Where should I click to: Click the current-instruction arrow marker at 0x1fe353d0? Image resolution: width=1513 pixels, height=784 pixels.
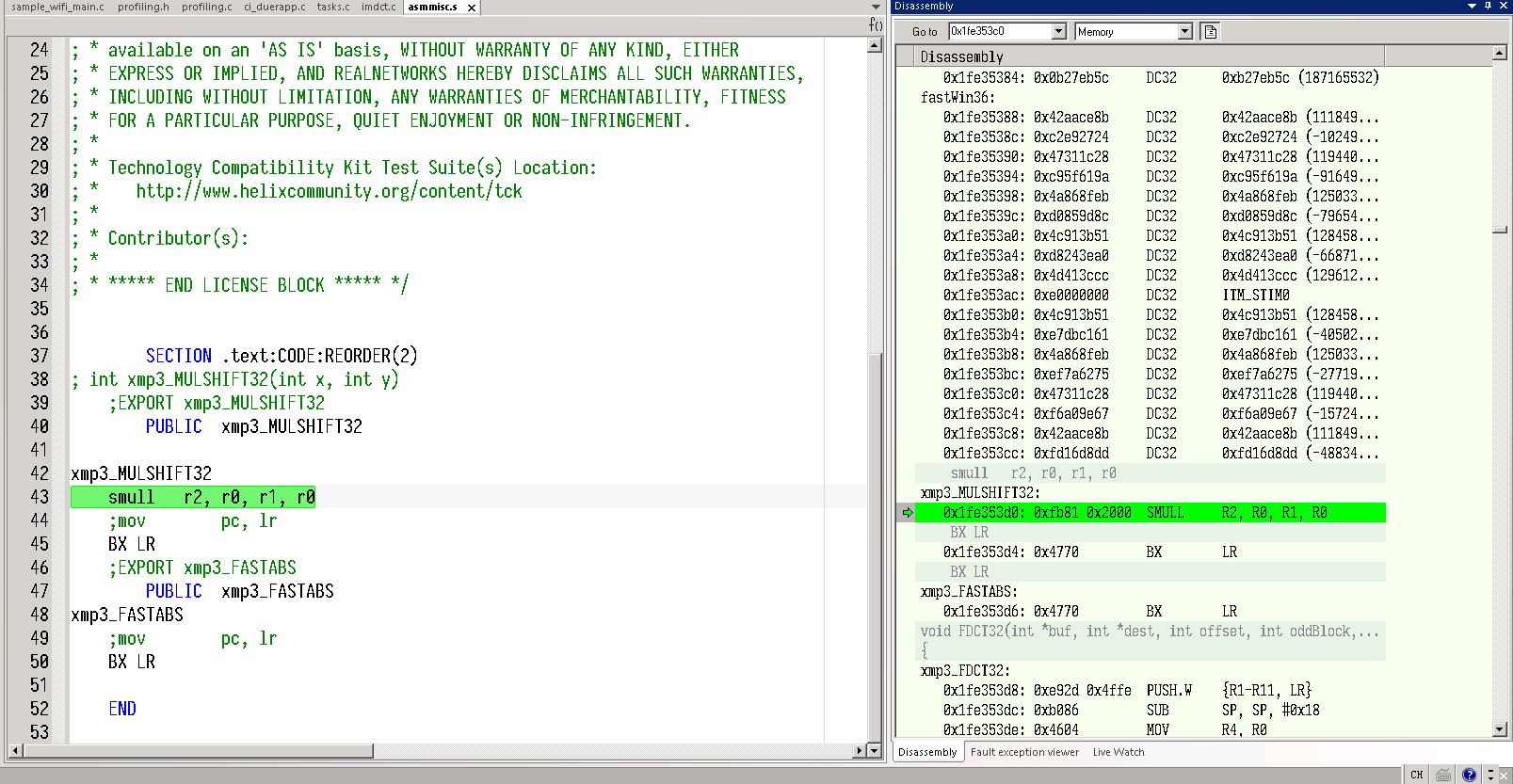pos(908,513)
